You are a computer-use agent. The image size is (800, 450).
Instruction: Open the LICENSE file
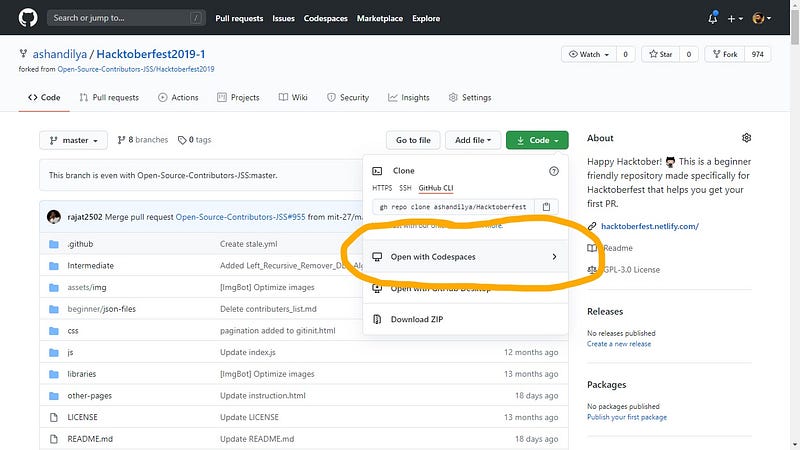tap(82, 417)
